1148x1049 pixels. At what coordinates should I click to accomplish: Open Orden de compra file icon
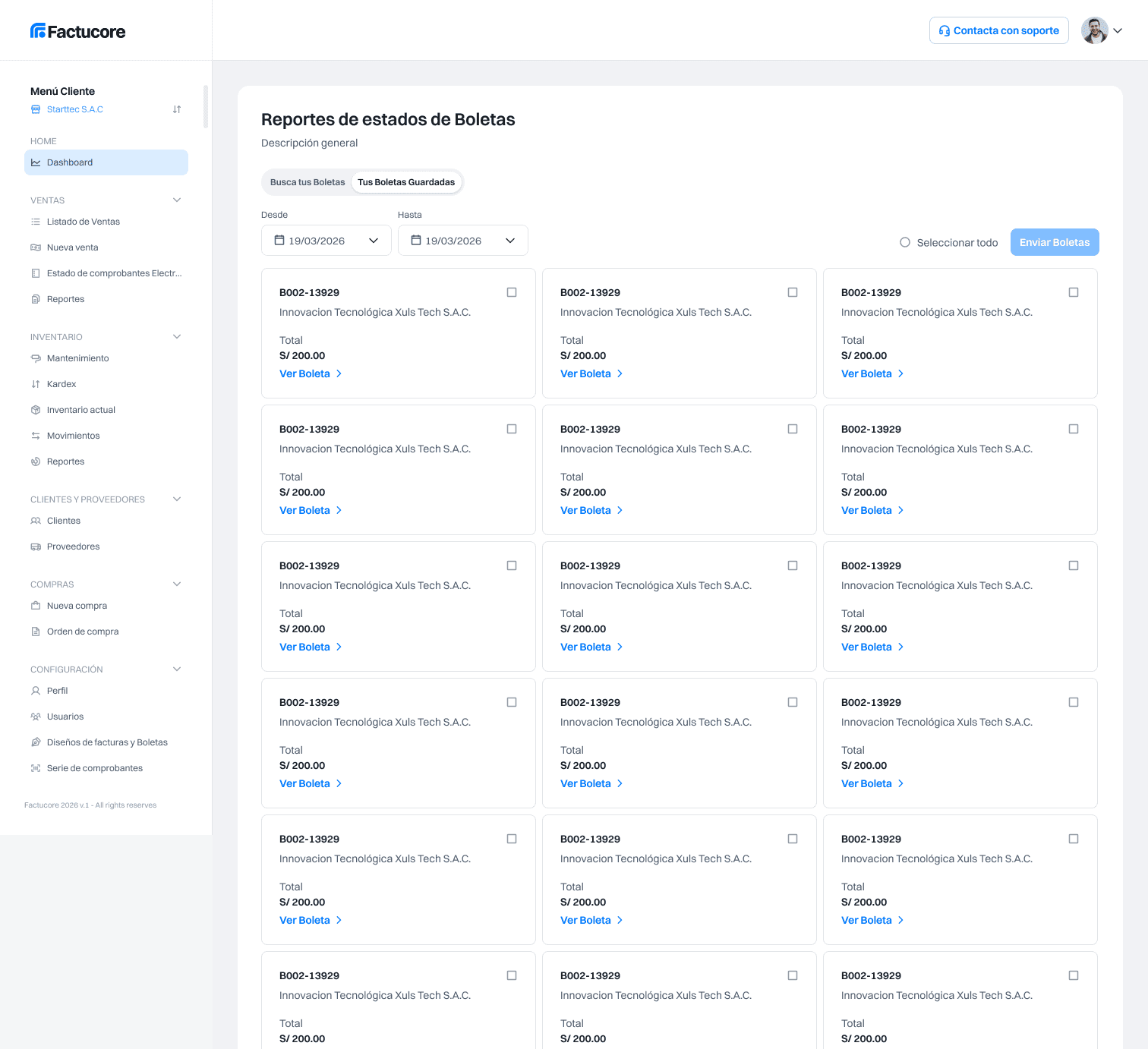coord(36,632)
